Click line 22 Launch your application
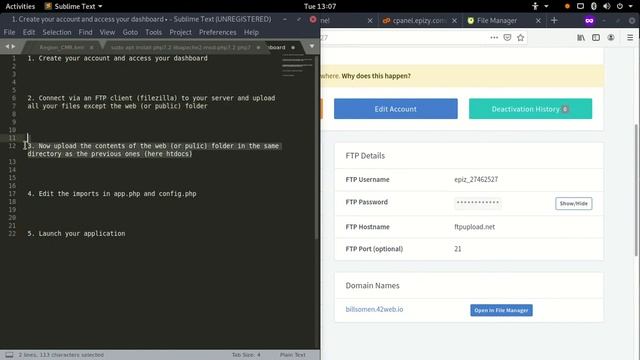This screenshot has width=640, height=360. [x=76, y=233]
